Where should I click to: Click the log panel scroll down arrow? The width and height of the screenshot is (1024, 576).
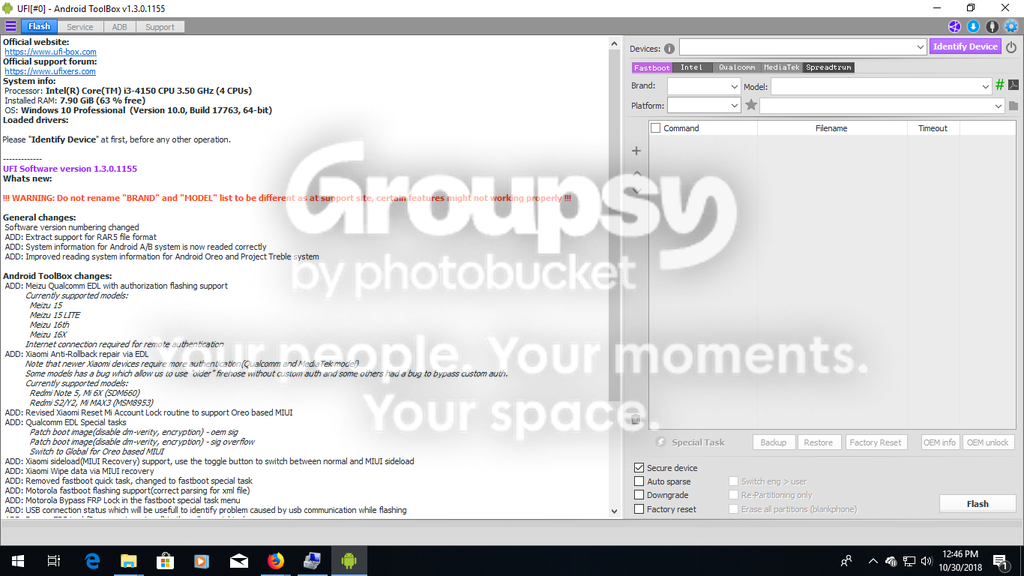point(614,511)
